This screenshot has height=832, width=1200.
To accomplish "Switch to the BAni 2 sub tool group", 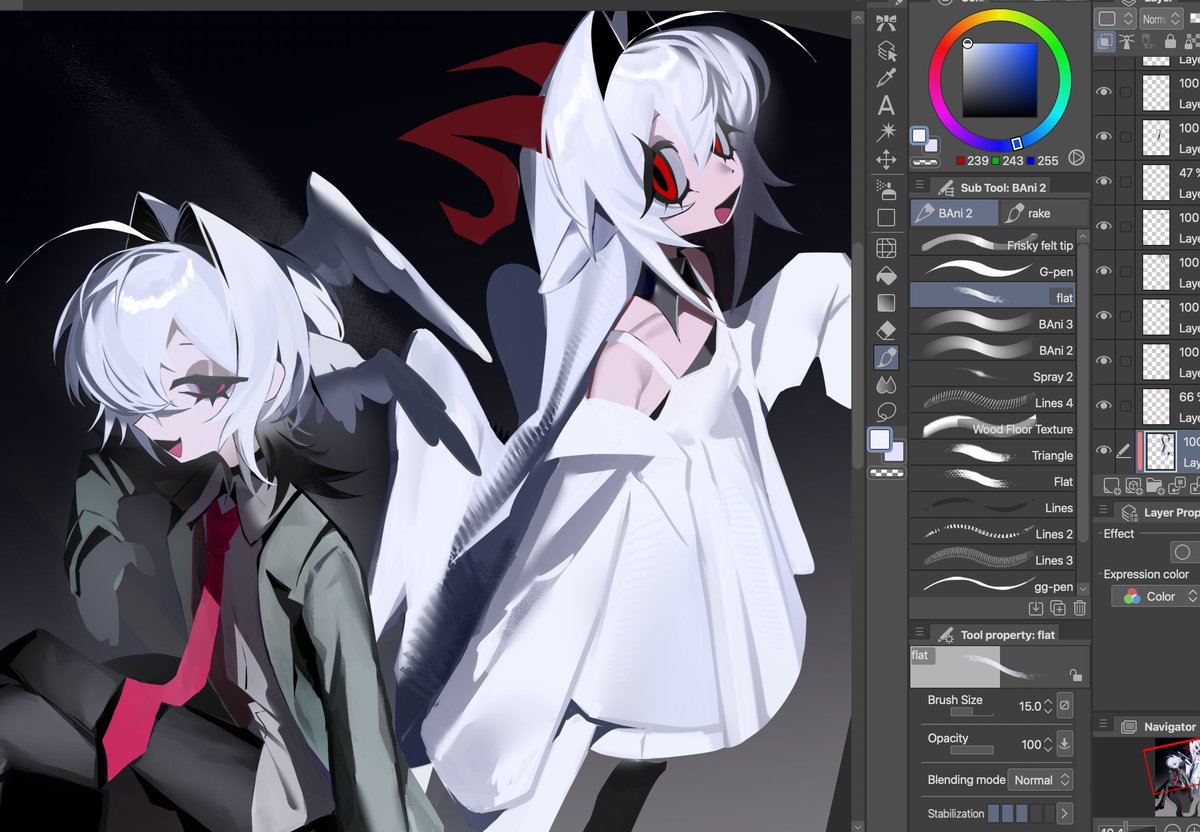I will pyautogui.click(x=955, y=213).
